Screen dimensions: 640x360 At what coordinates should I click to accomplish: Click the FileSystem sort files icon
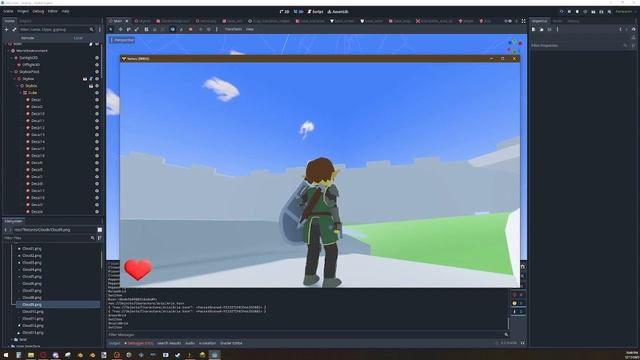tap(100, 238)
